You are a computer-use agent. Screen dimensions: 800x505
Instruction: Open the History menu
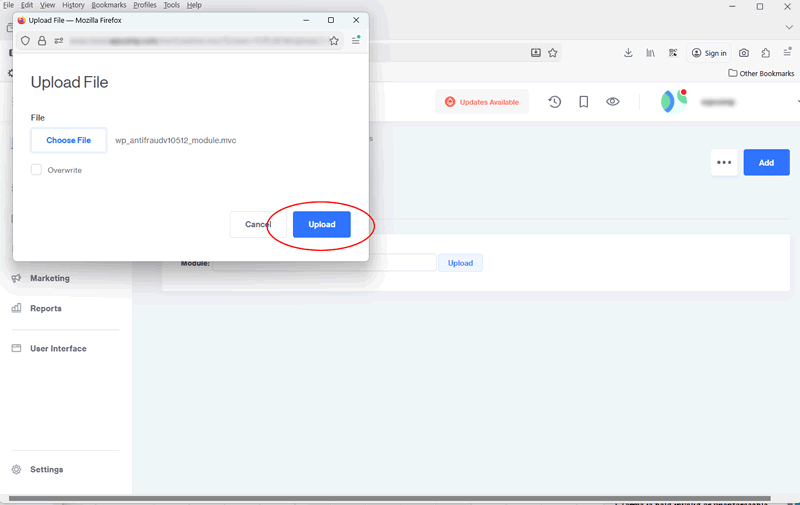73,5
